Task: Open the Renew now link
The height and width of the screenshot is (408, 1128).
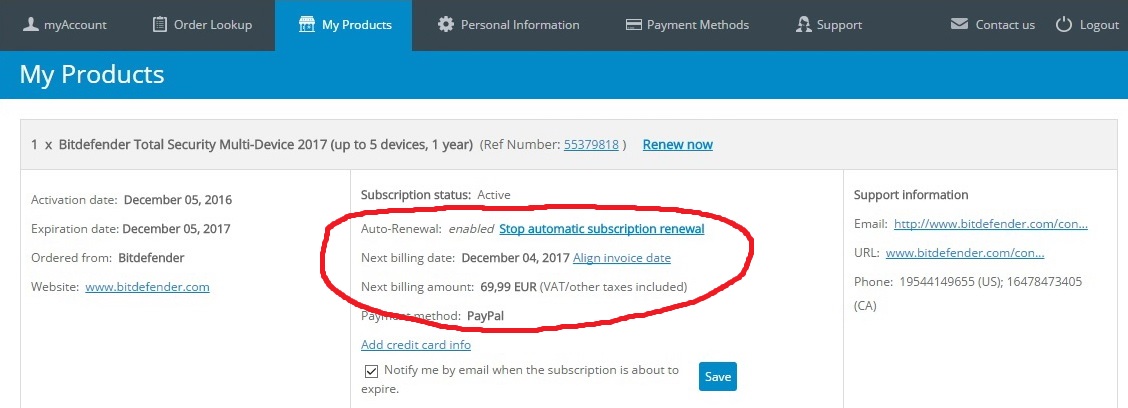Action: click(x=678, y=145)
